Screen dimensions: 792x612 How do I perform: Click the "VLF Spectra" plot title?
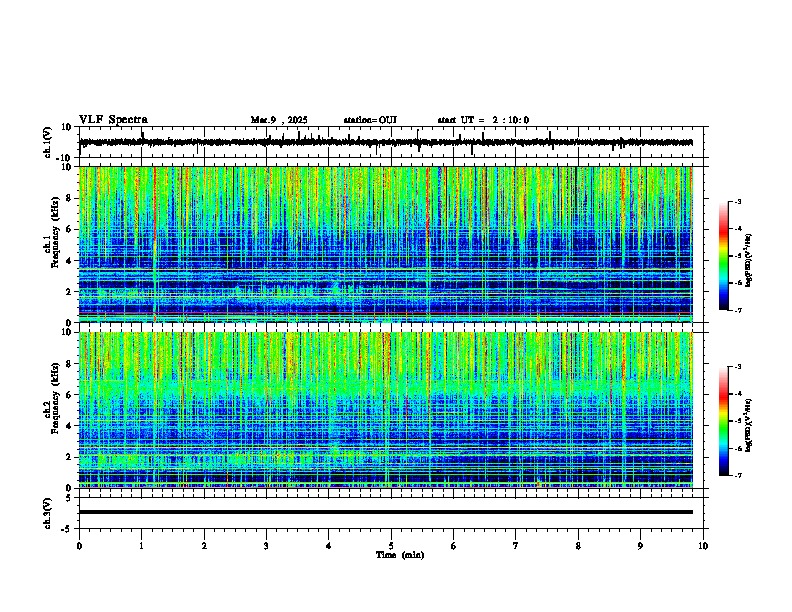[x=113, y=120]
